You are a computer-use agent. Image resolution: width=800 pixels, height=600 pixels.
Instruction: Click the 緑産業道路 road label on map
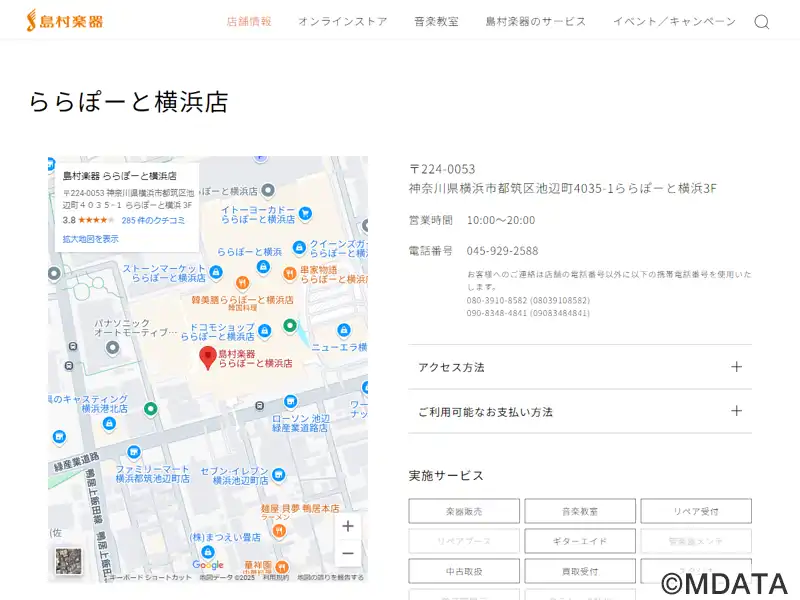tap(77, 461)
